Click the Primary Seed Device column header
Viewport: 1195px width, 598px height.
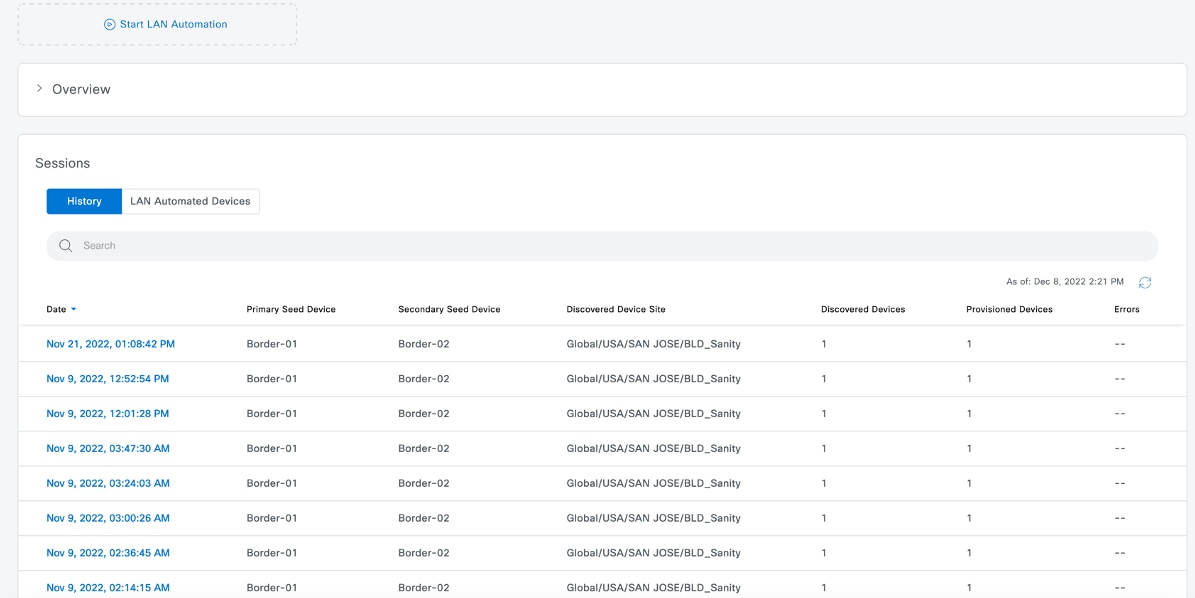click(291, 309)
